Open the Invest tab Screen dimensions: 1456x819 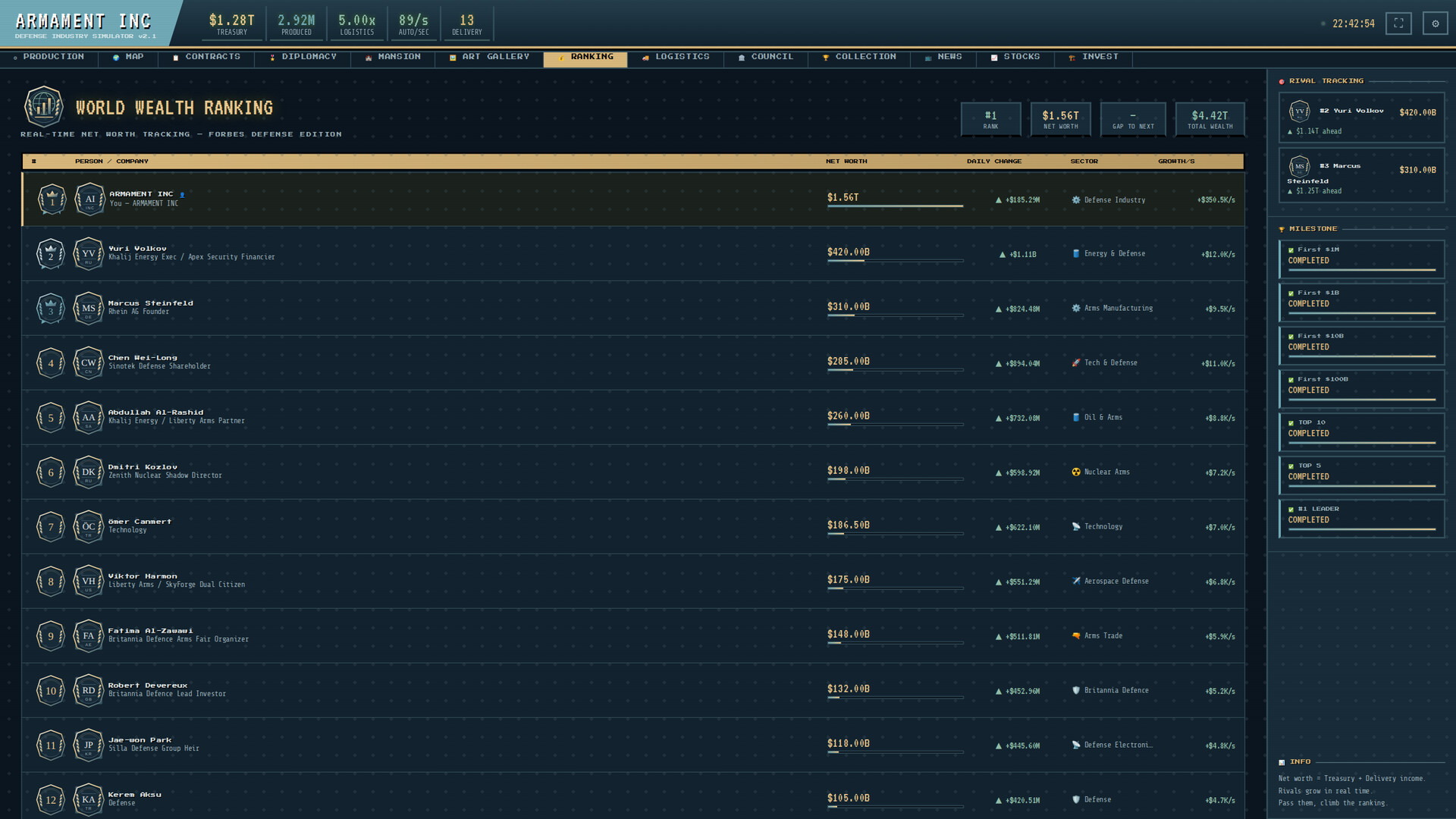[1094, 57]
